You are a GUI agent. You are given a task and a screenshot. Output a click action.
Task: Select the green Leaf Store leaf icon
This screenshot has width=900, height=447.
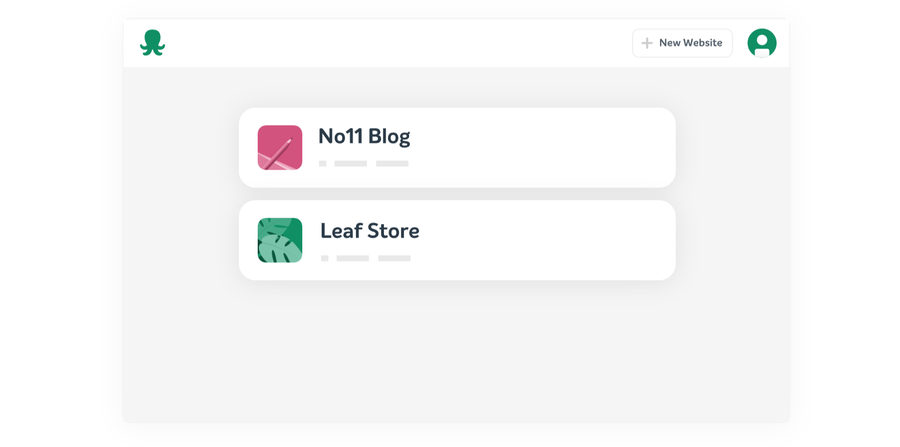[280, 240]
